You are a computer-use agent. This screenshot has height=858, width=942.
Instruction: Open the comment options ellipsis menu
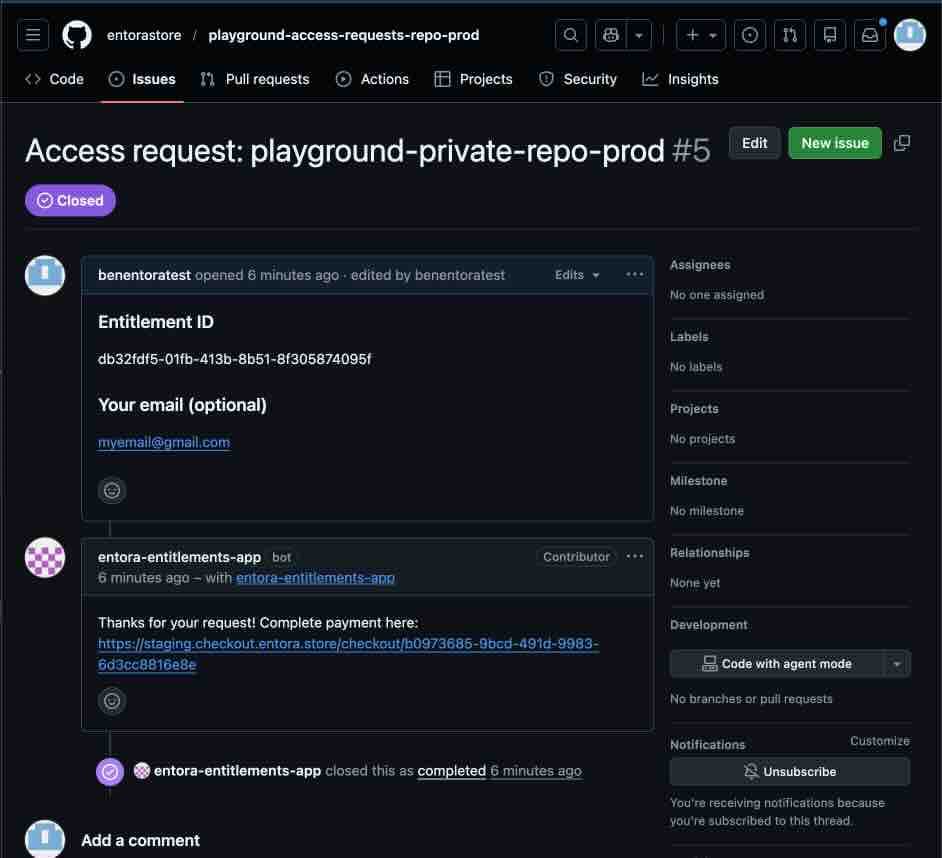click(635, 274)
